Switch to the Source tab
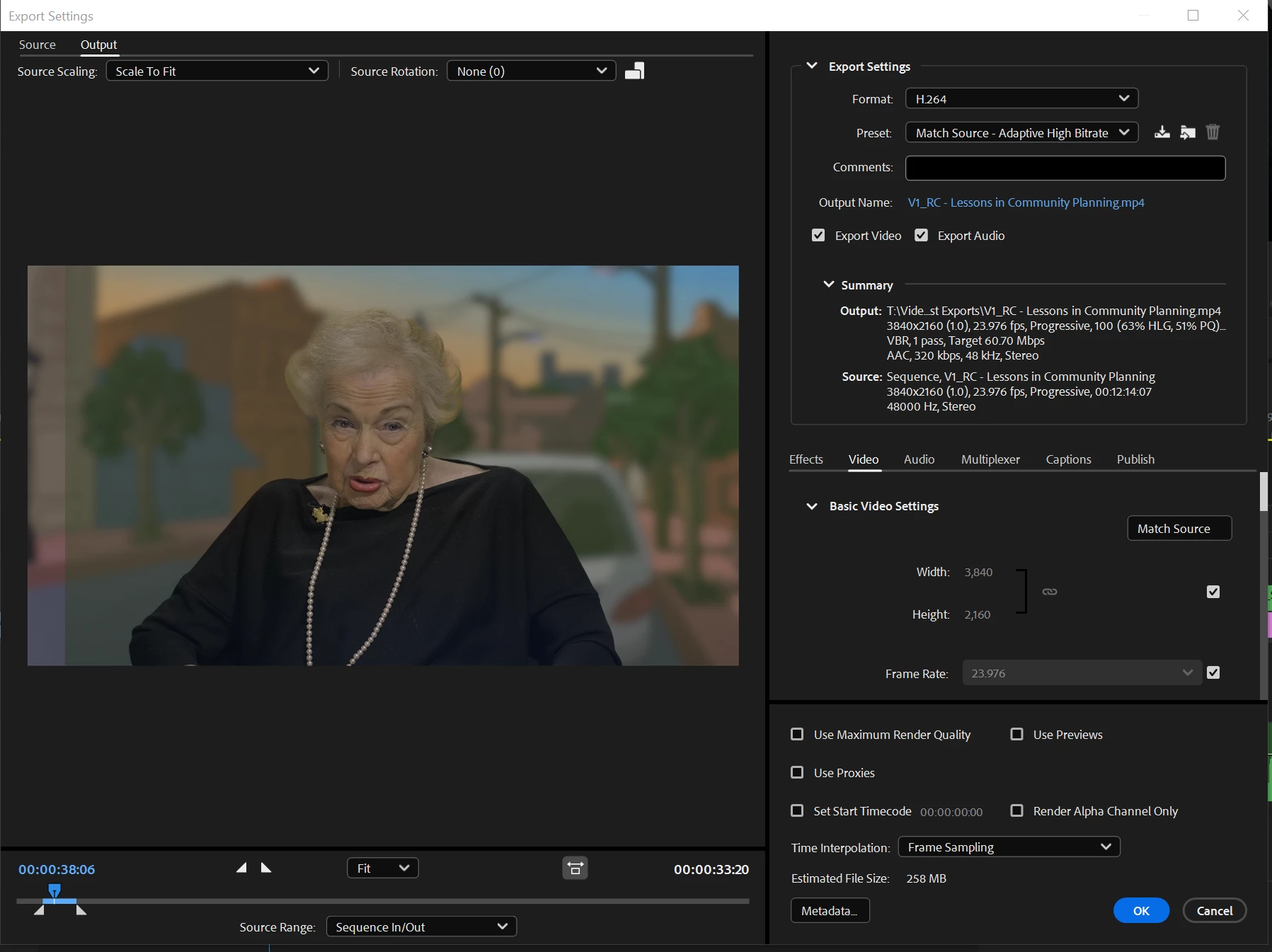The height and width of the screenshot is (952, 1272). click(38, 45)
